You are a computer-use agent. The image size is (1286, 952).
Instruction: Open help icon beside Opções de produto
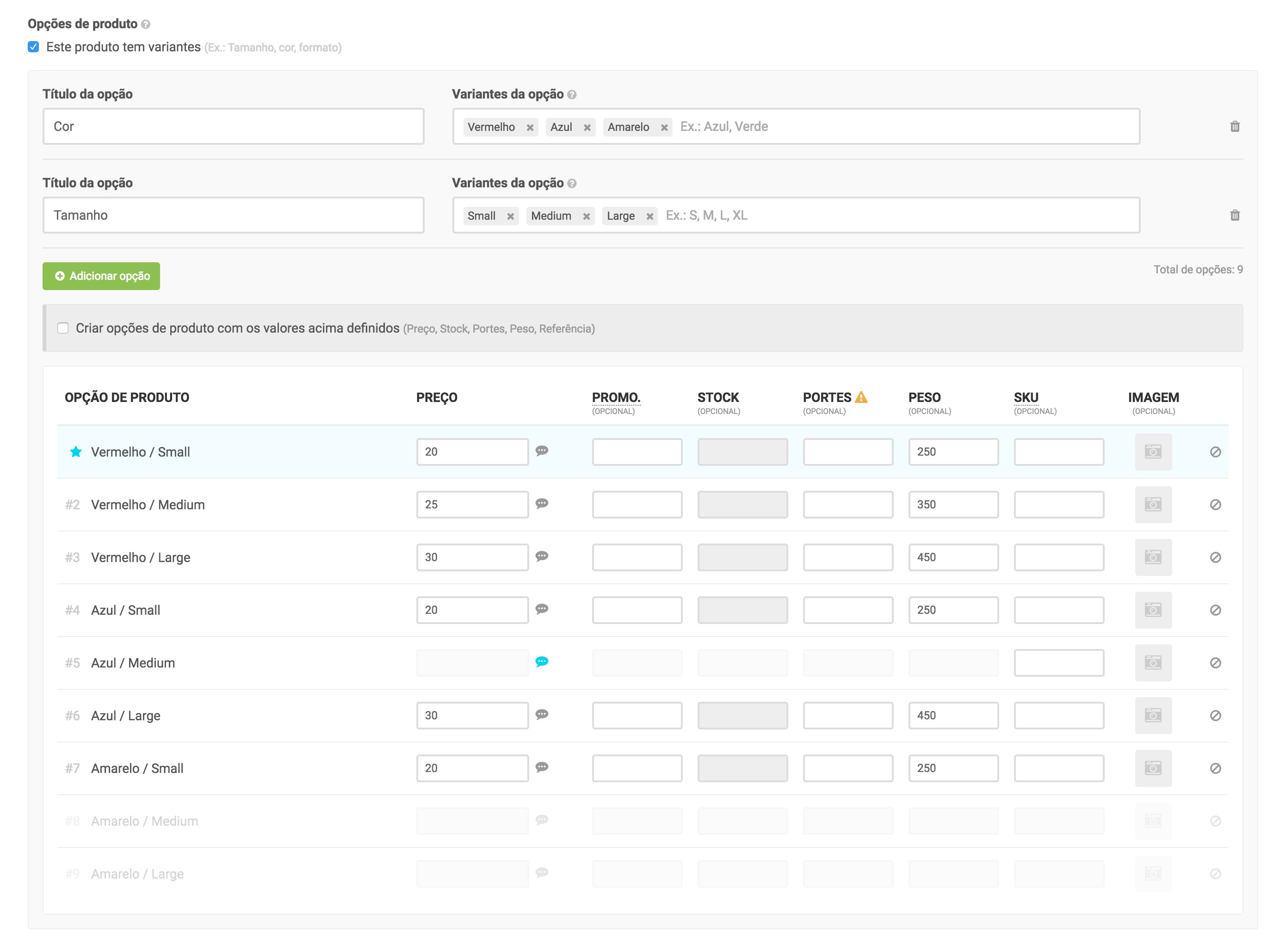click(146, 24)
